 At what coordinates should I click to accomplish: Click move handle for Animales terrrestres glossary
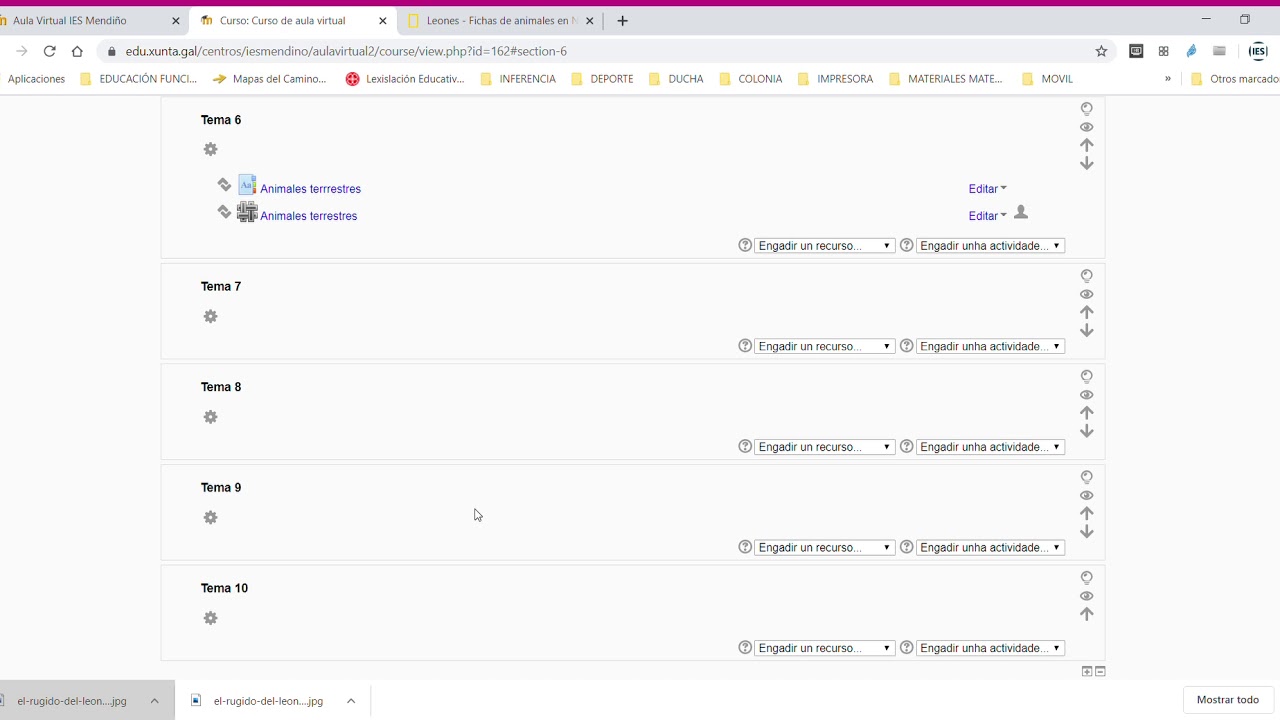tap(224, 185)
